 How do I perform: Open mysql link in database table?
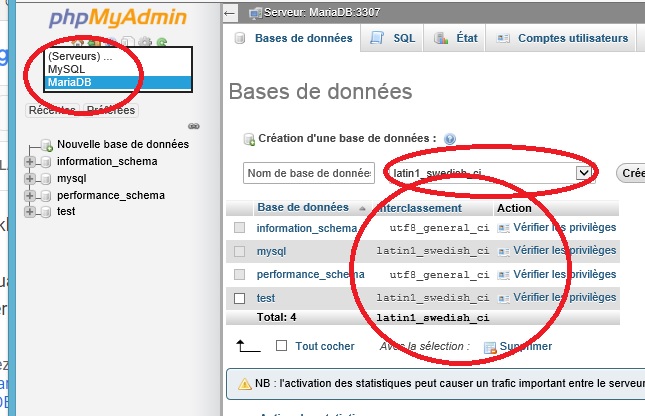click(x=271, y=251)
